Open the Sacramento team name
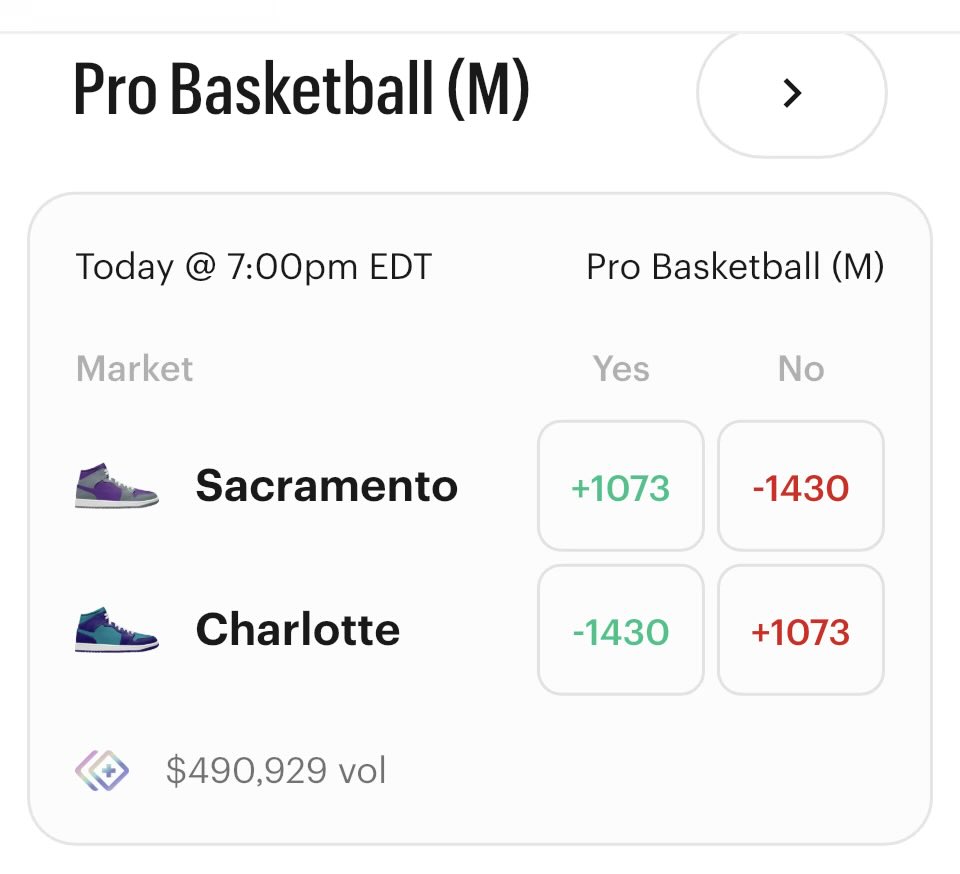960x874 pixels. [326, 486]
